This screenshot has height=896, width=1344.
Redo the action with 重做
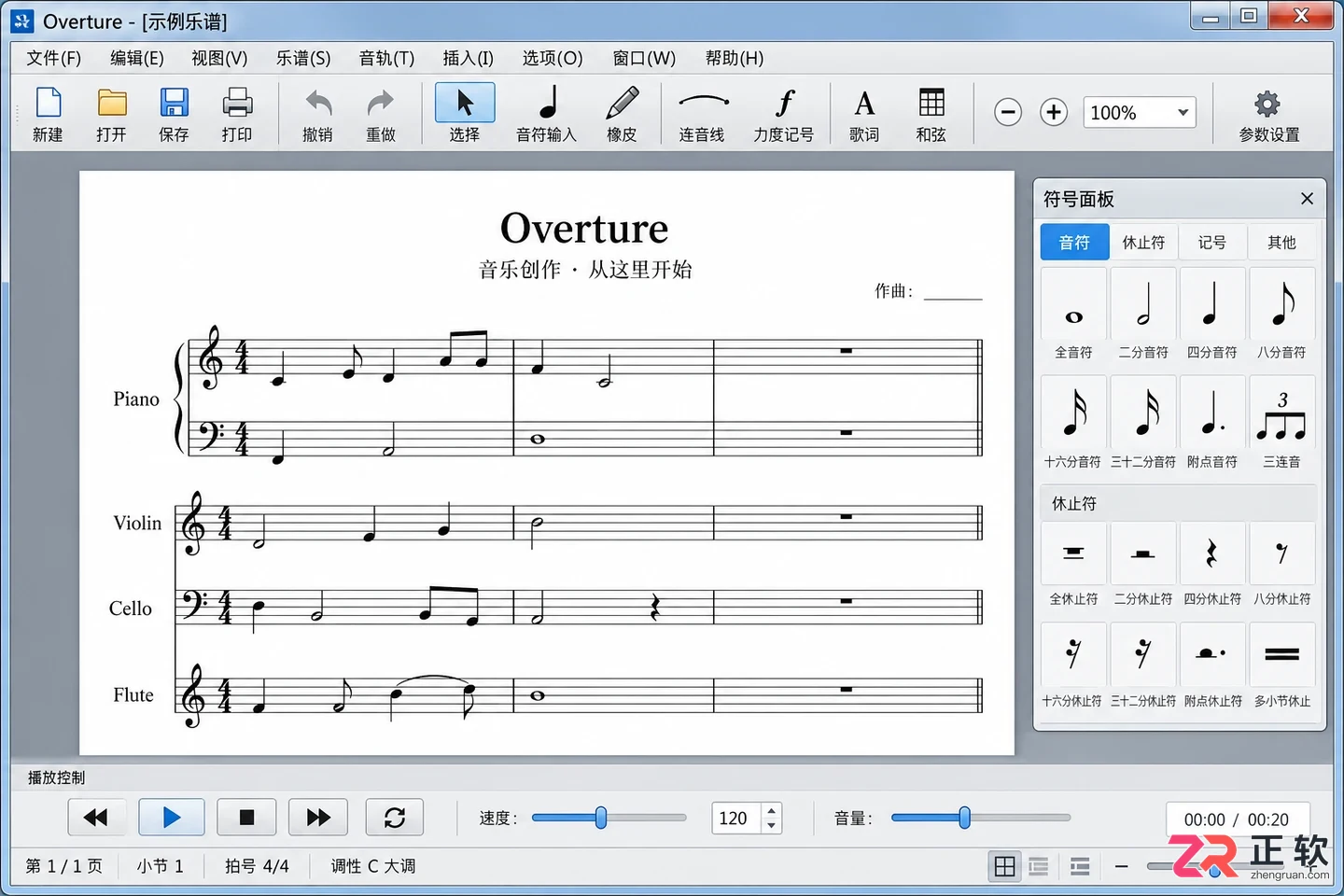(x=381, y=114)
